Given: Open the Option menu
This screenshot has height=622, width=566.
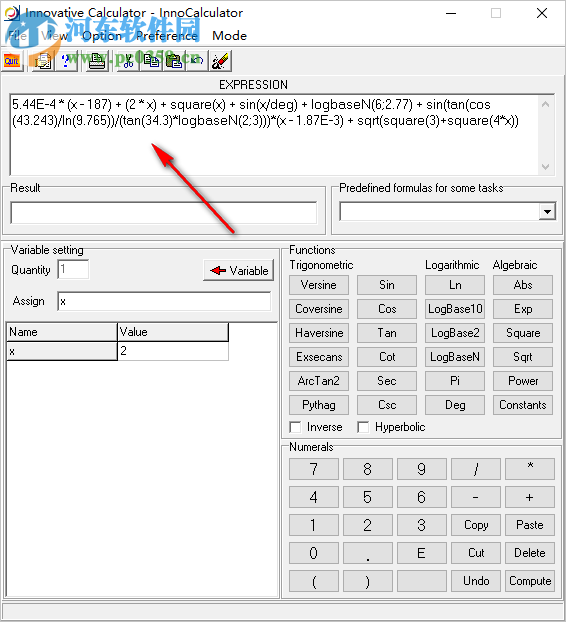Looking at the screenshot, I should [x=102, y=36].
